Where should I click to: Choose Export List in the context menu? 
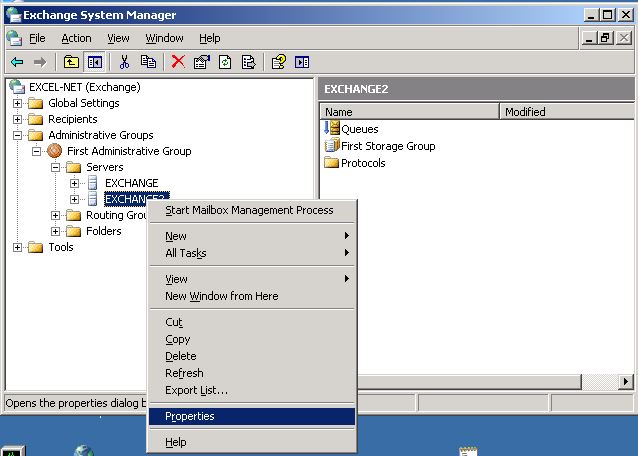click(x=252, y=390)
